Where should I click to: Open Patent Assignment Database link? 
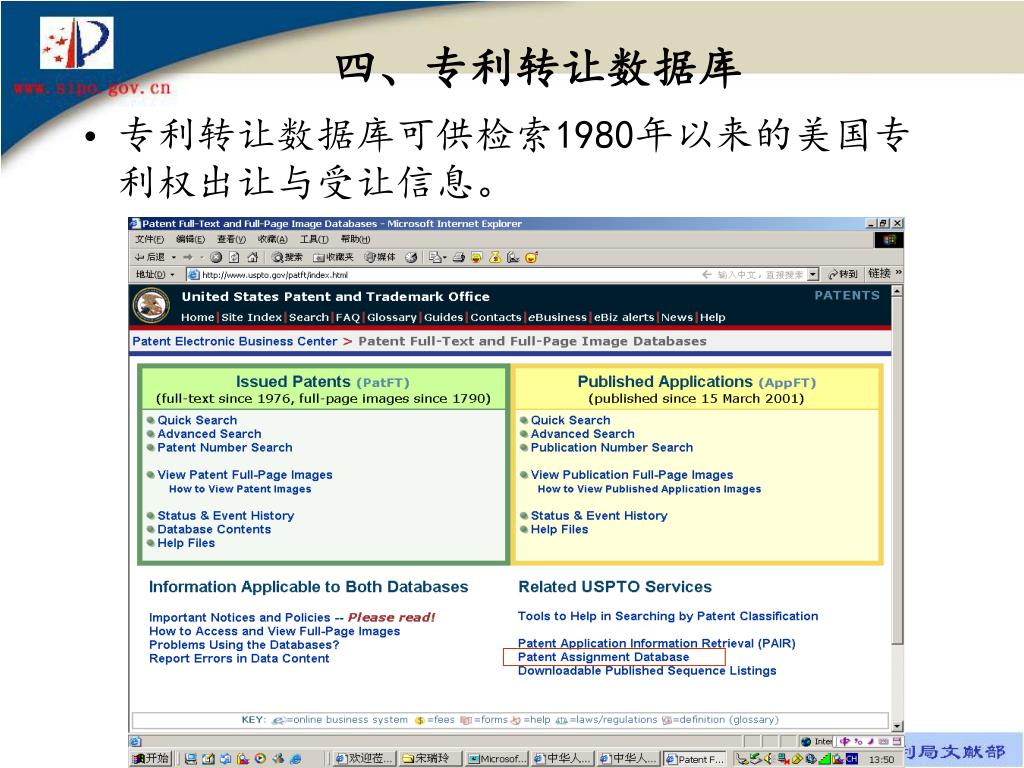(603, 657)
